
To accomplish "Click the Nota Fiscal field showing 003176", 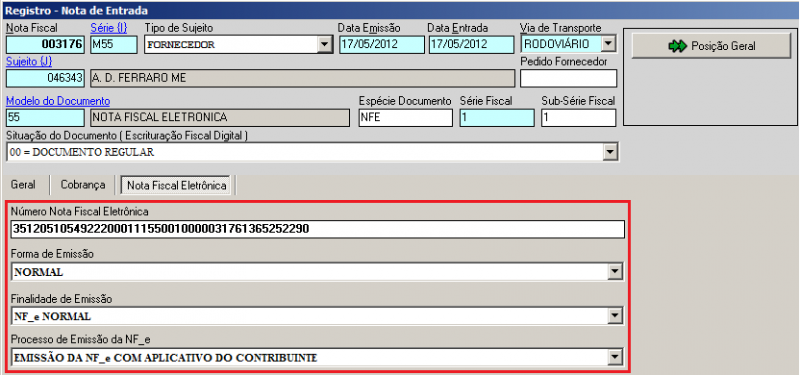I will [46, 44].
